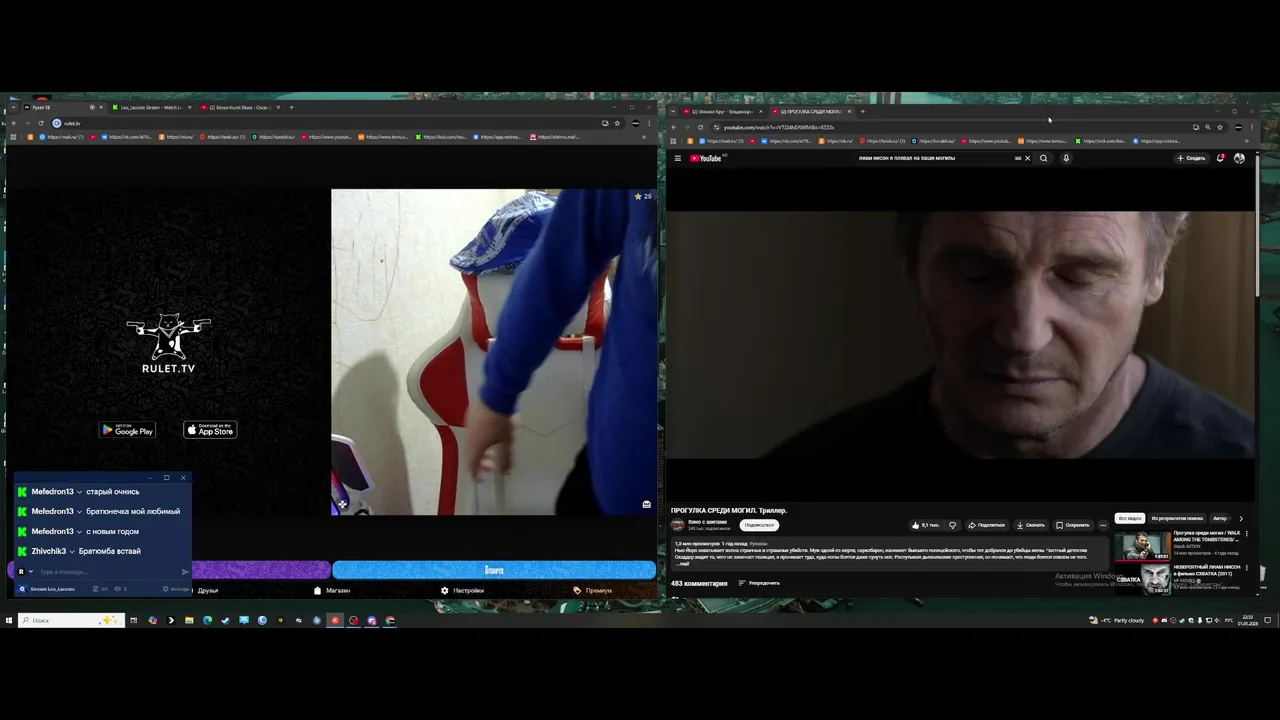Bookmark the rulet.tv page with star icon
The image size is (1280, 720).
point(617,123)
